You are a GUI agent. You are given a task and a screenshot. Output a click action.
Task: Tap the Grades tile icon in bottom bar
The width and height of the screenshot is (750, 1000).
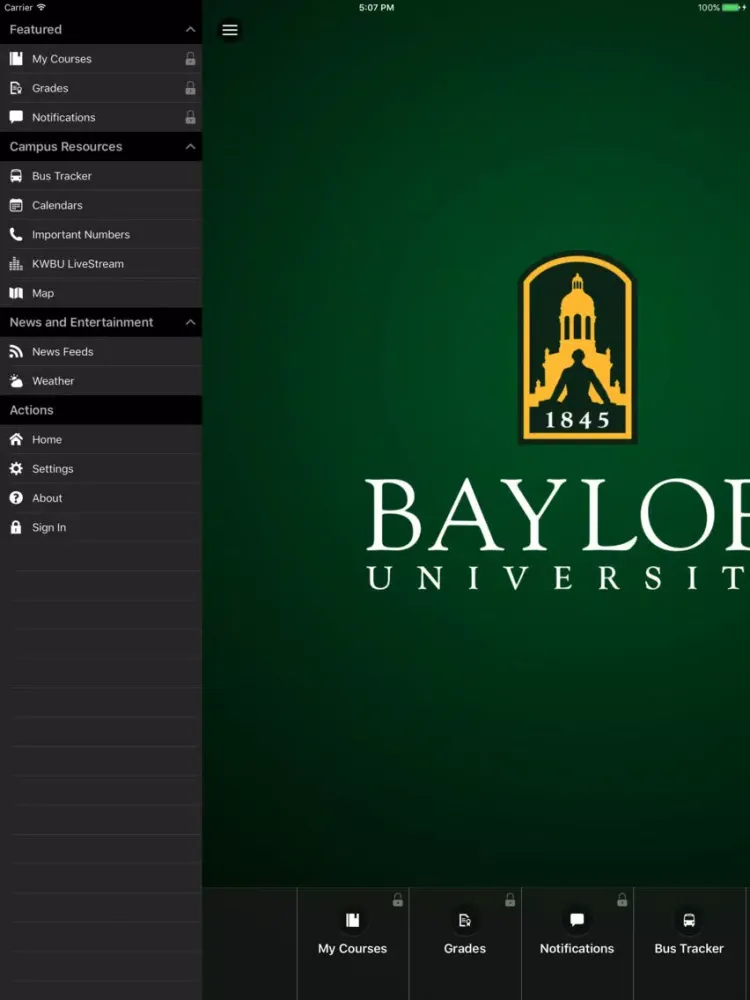point(465,920)
